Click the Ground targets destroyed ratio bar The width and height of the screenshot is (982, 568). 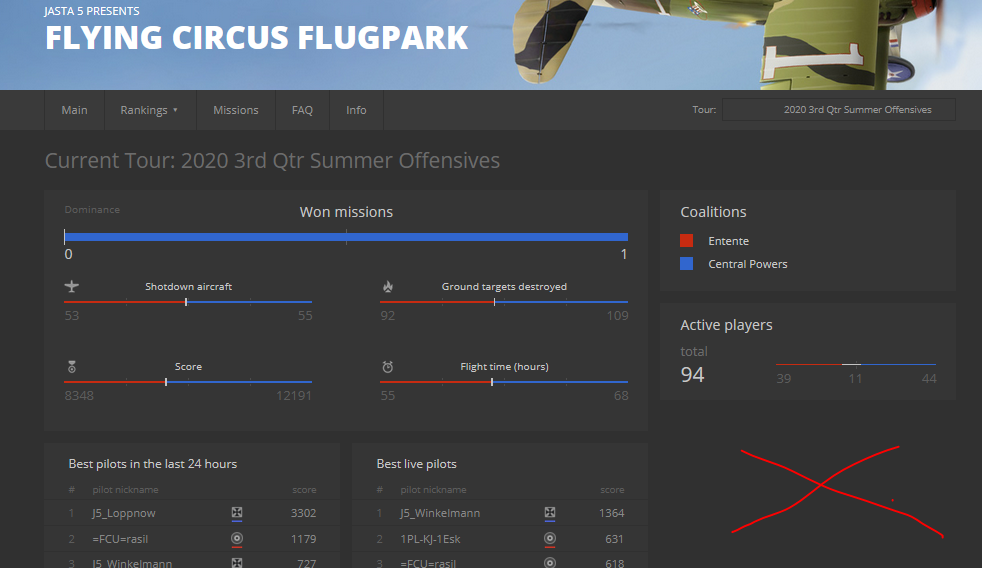pyautogui.click(x=504, y=302)
